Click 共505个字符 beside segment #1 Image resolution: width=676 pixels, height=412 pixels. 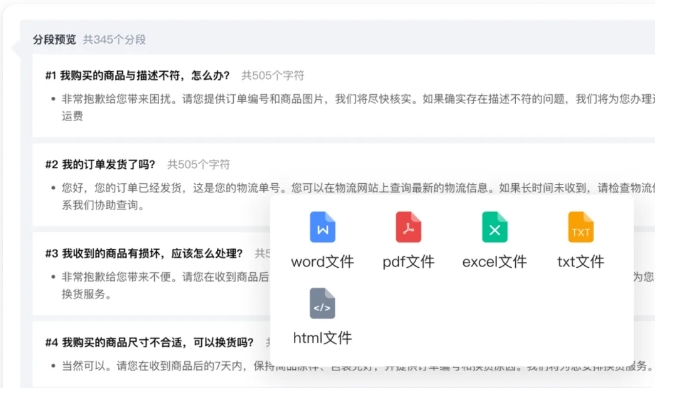click(x=273, y=76)
